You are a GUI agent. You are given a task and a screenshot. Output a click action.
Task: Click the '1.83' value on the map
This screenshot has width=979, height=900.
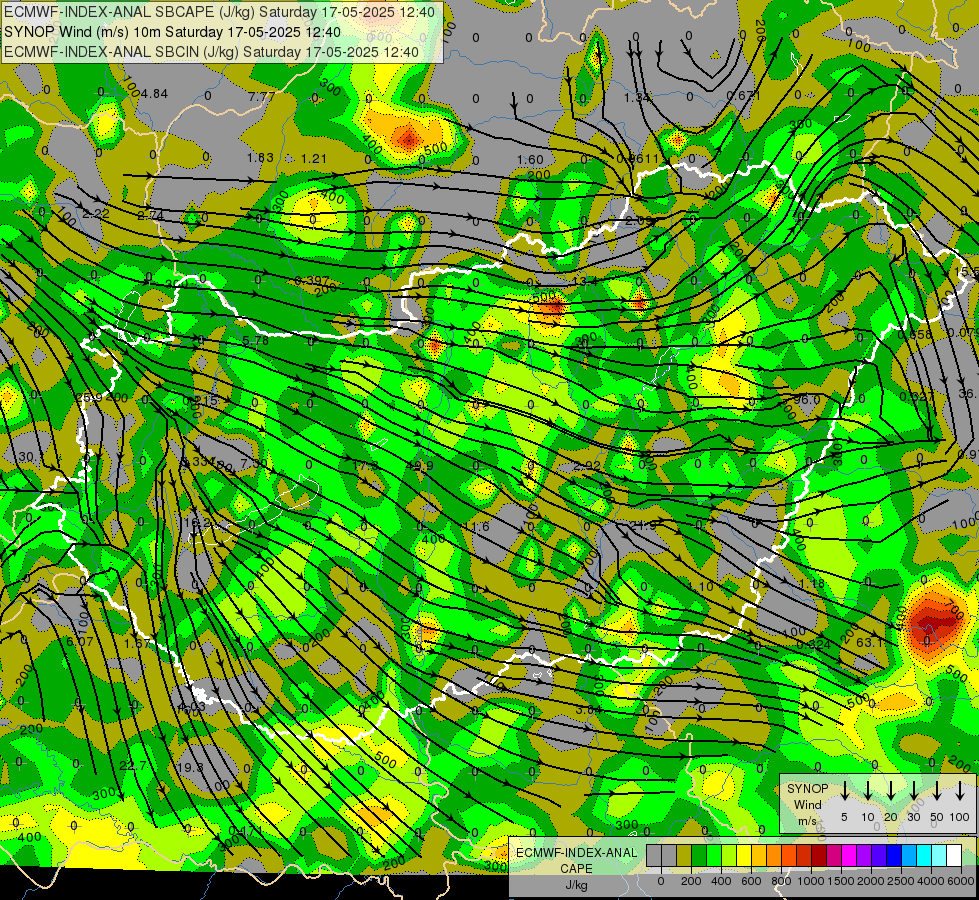coord(260,157)
